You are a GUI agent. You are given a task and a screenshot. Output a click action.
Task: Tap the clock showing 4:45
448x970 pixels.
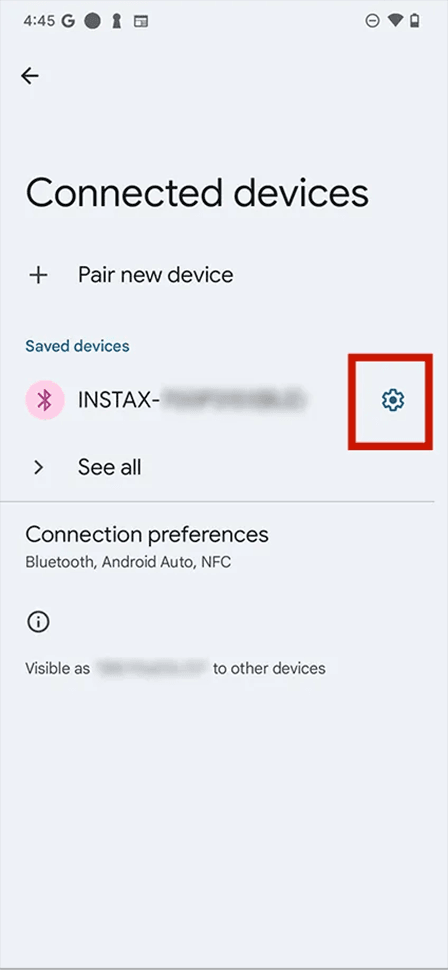point(40,21)
